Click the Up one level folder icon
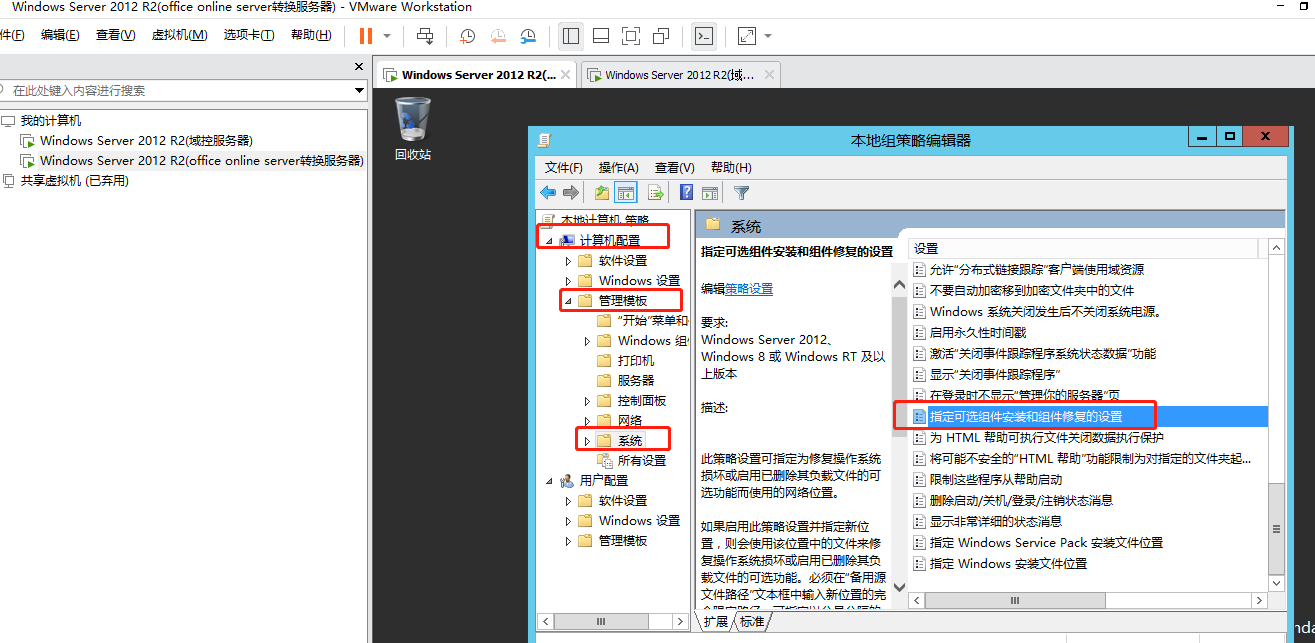This screenshot has width=1315, height=643. coord(602,193)
